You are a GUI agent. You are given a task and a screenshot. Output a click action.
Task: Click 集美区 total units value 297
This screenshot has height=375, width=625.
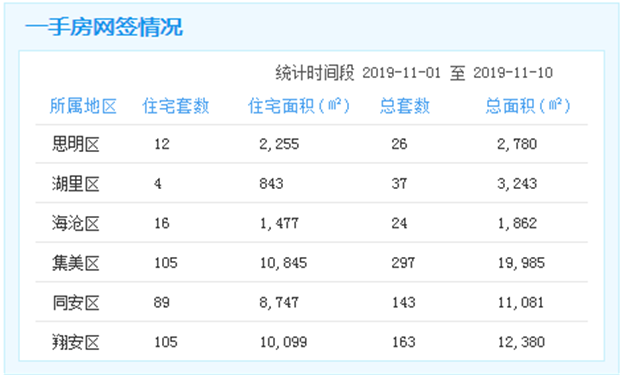(x=403, y=263)
